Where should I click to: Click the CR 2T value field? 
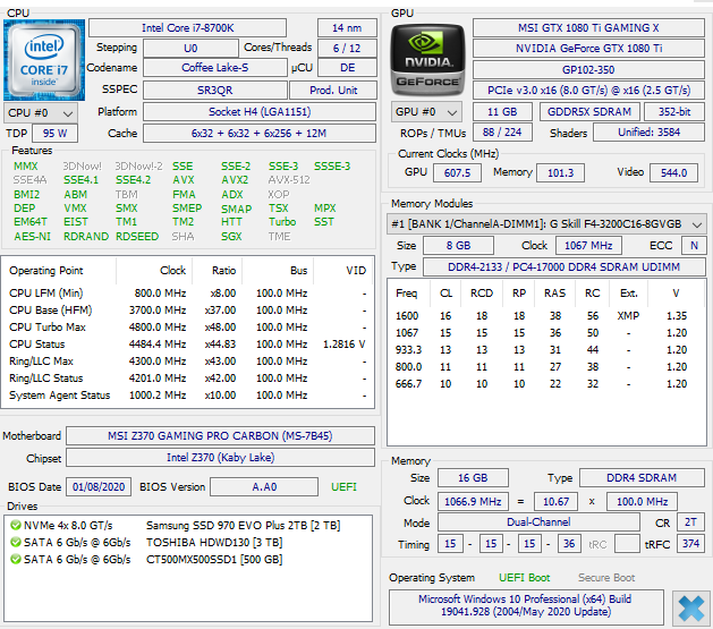[x=690, y=522]
